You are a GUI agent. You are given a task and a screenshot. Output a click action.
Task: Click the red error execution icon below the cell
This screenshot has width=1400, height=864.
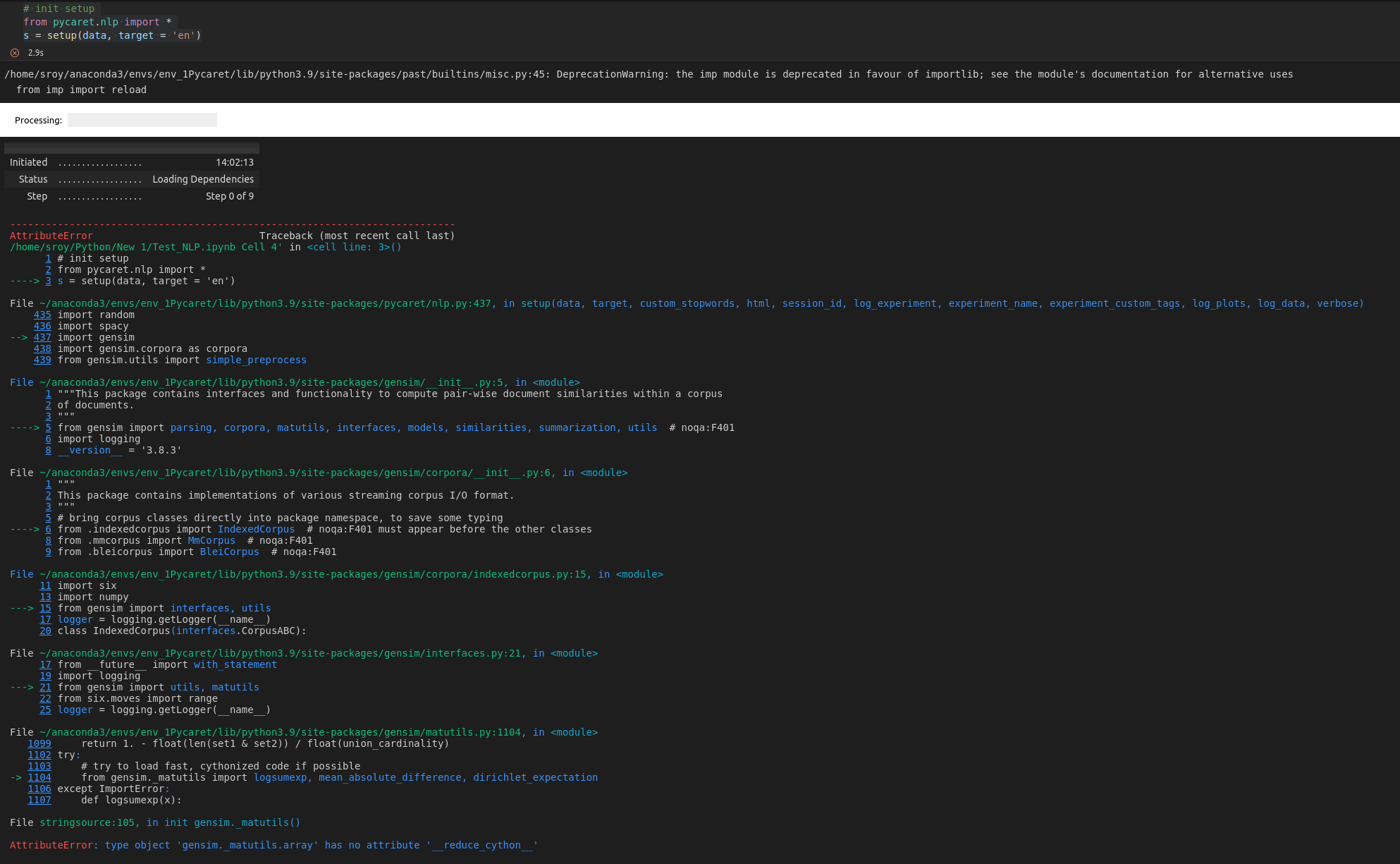tap(14, 52)
